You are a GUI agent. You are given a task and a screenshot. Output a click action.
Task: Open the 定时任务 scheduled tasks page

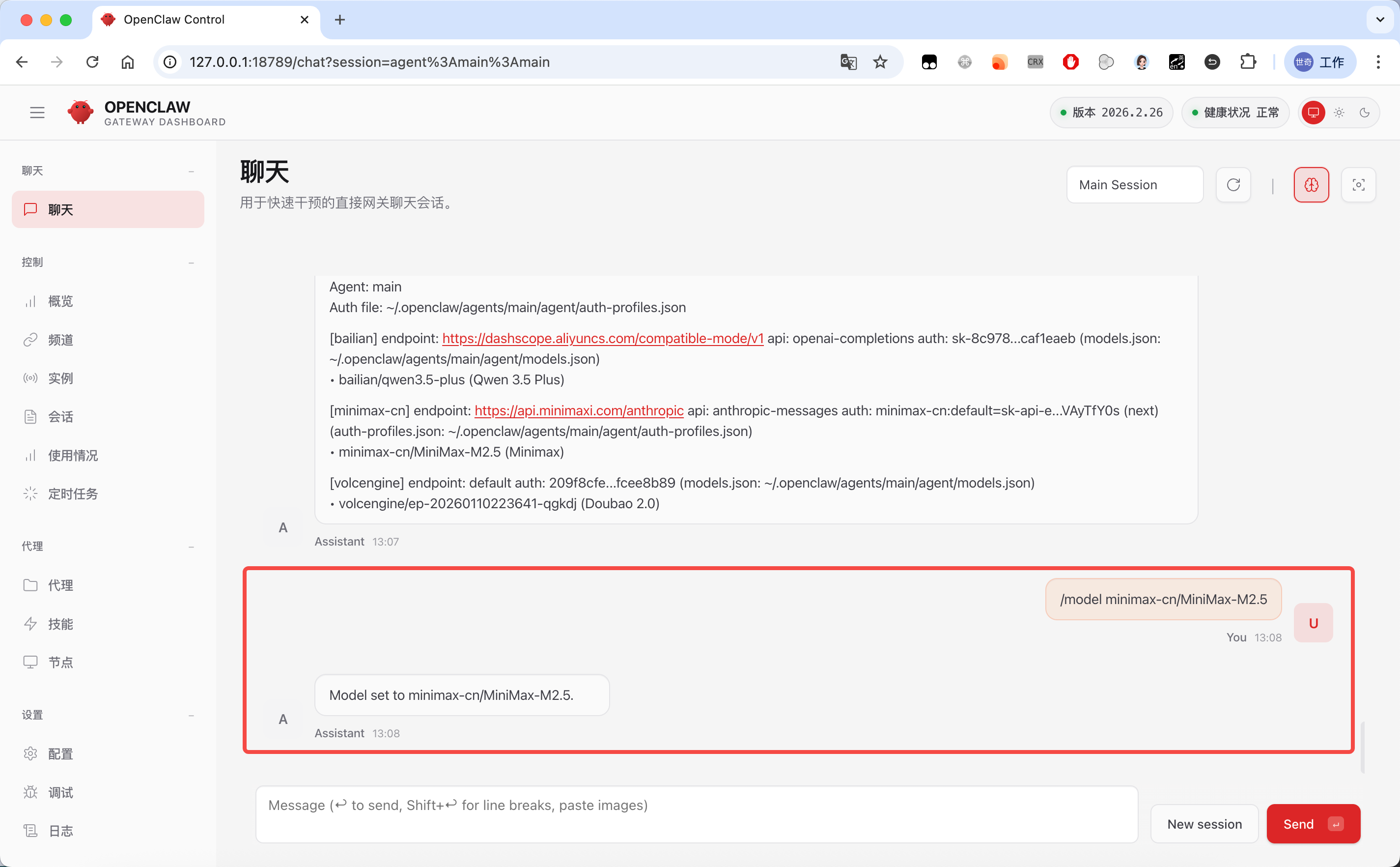click(73, 493)
